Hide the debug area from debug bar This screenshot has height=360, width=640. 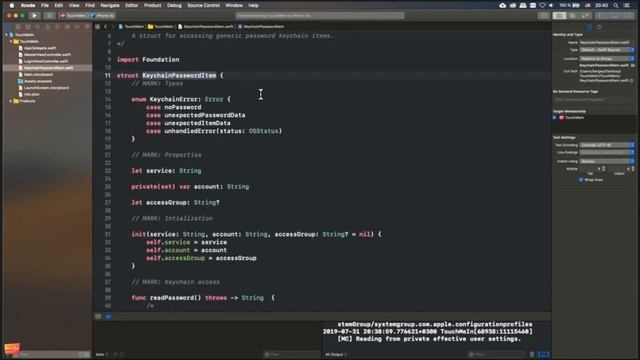98,316
